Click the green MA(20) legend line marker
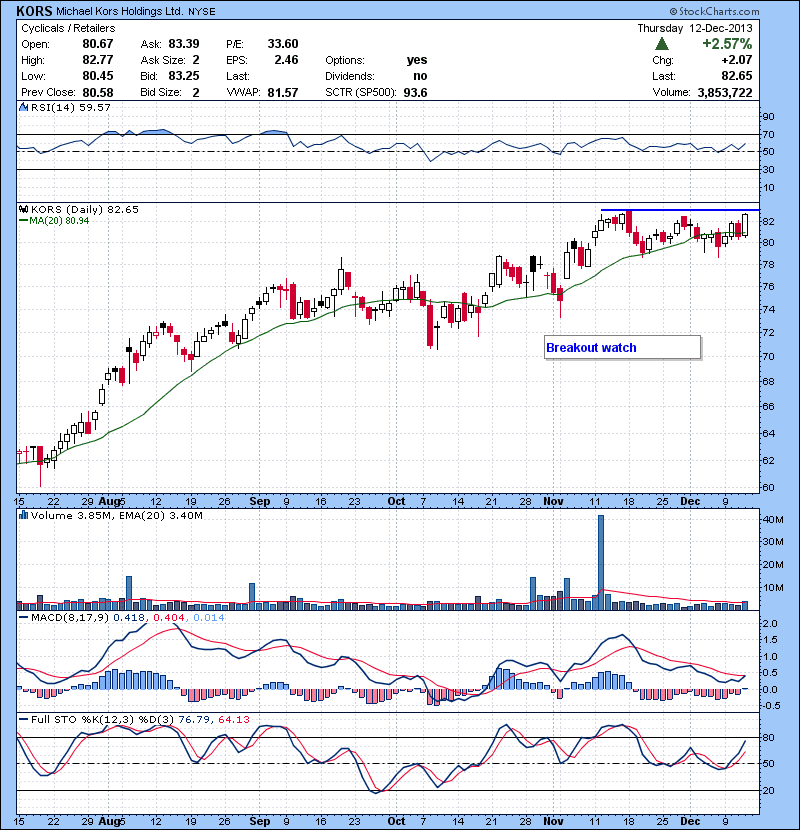 pos(23,221)
